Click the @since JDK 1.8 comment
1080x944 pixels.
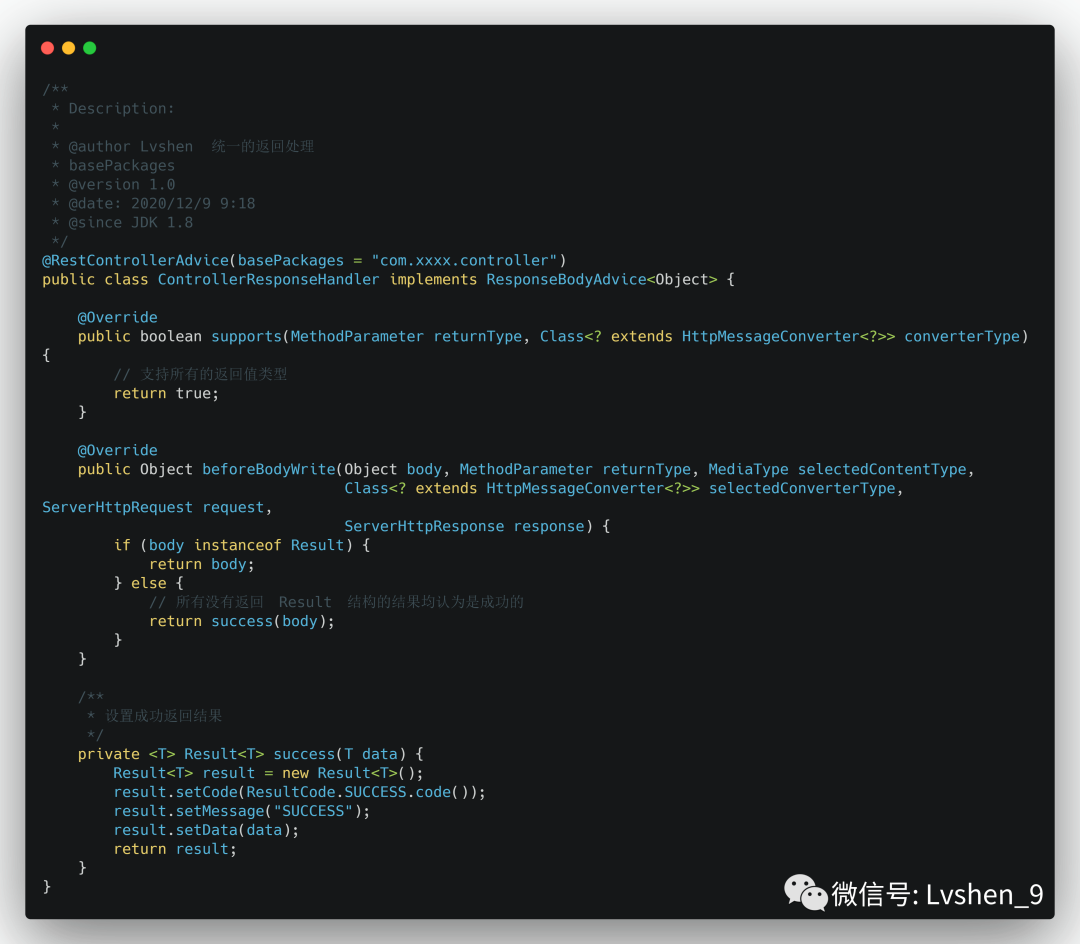(130, 222)
